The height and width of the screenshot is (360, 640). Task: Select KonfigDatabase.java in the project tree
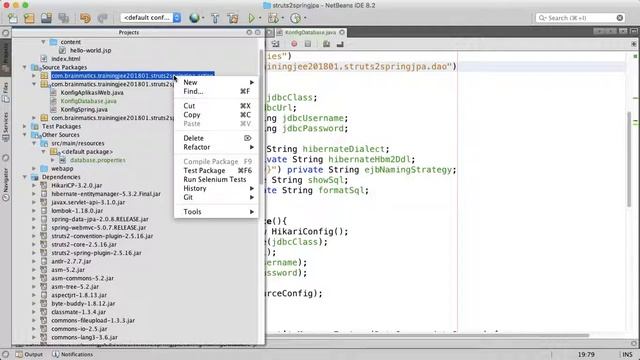(89, 101)
